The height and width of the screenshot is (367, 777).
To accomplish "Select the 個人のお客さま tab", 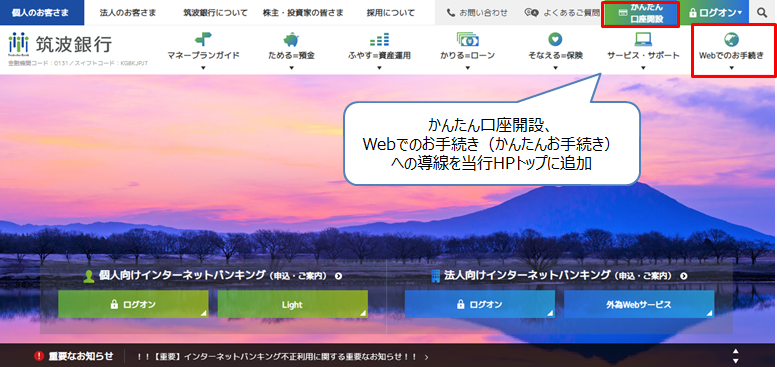I will coord(42,12).
